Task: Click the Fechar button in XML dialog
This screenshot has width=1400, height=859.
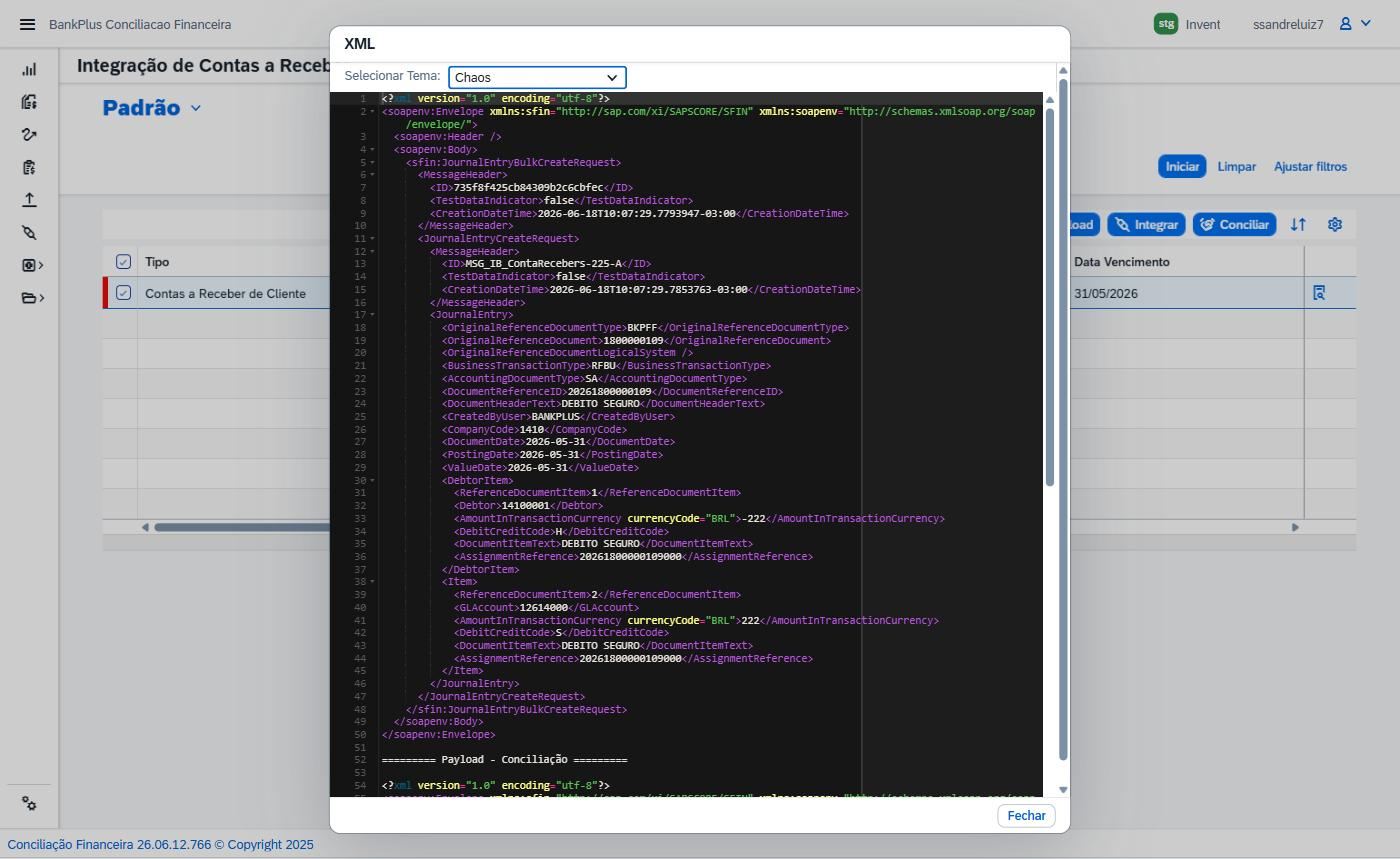Action: (1026, 816)
